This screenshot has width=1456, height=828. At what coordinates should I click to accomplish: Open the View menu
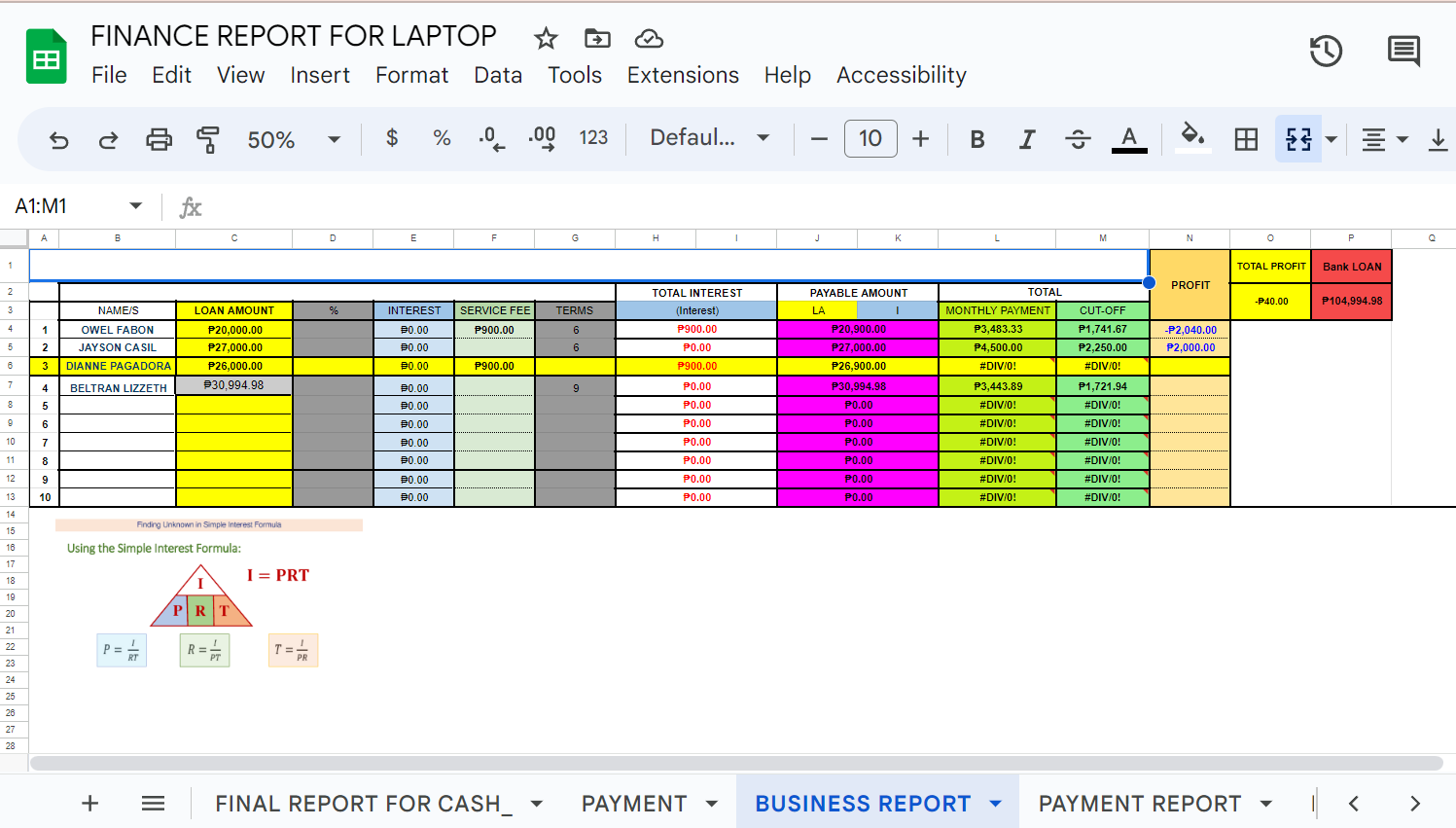click(x=240, y=75)
